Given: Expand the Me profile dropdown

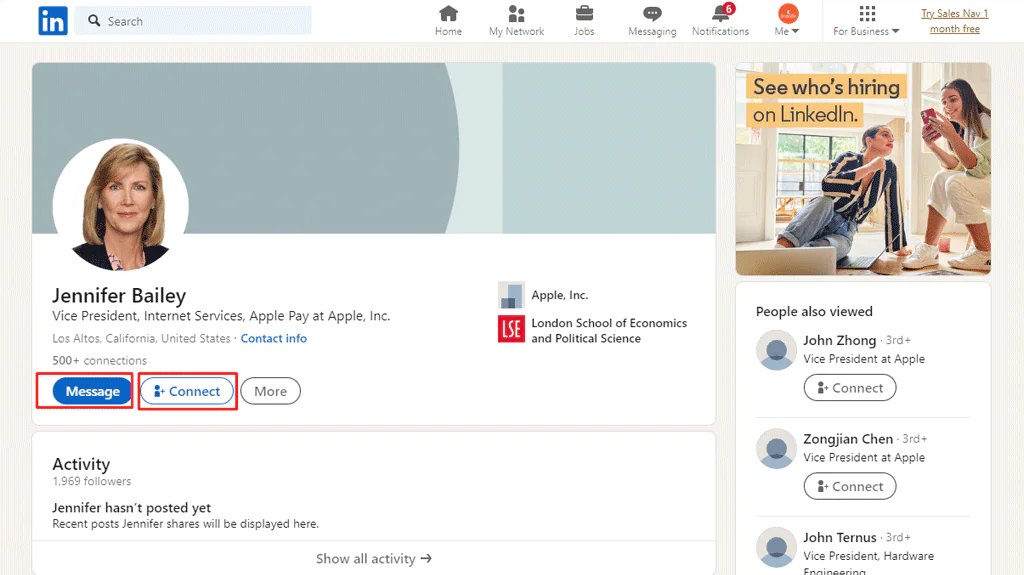Looking at the screenshot, I should 787,21.
